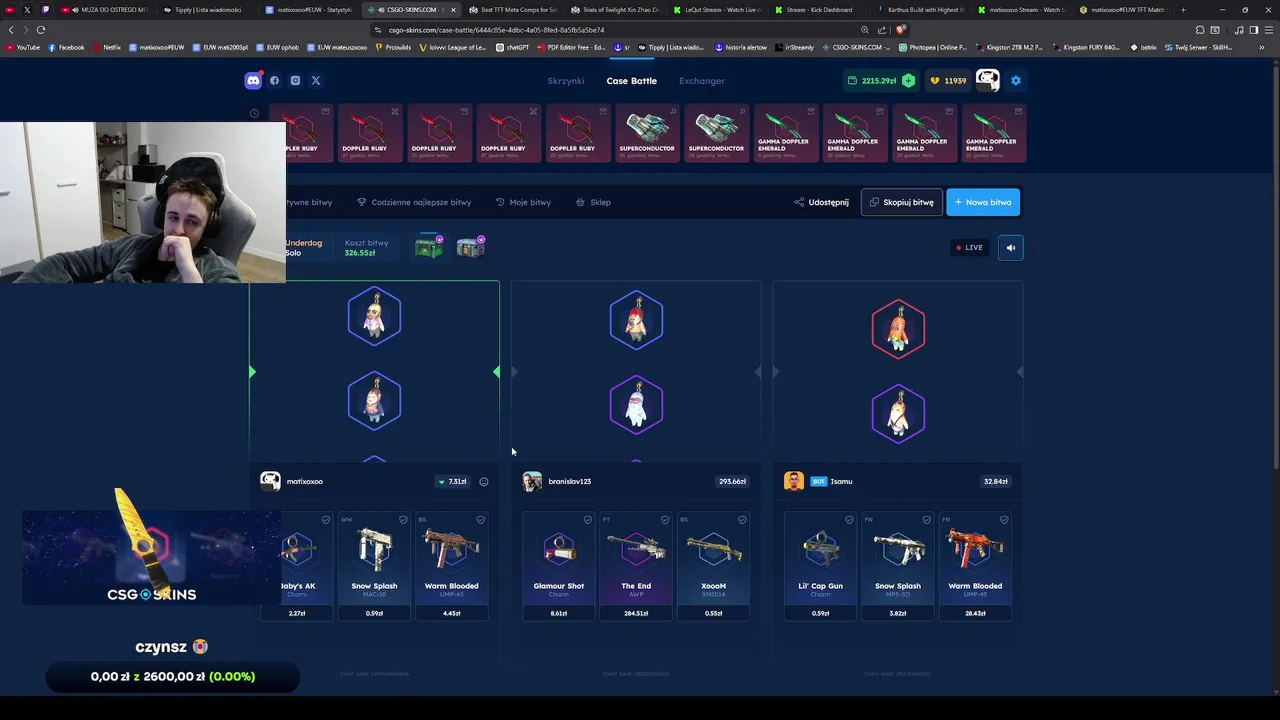This screenshot has height=720, width=1280.
Task: Click shield check on Lil' Cap Gun card
Action: 849,520
